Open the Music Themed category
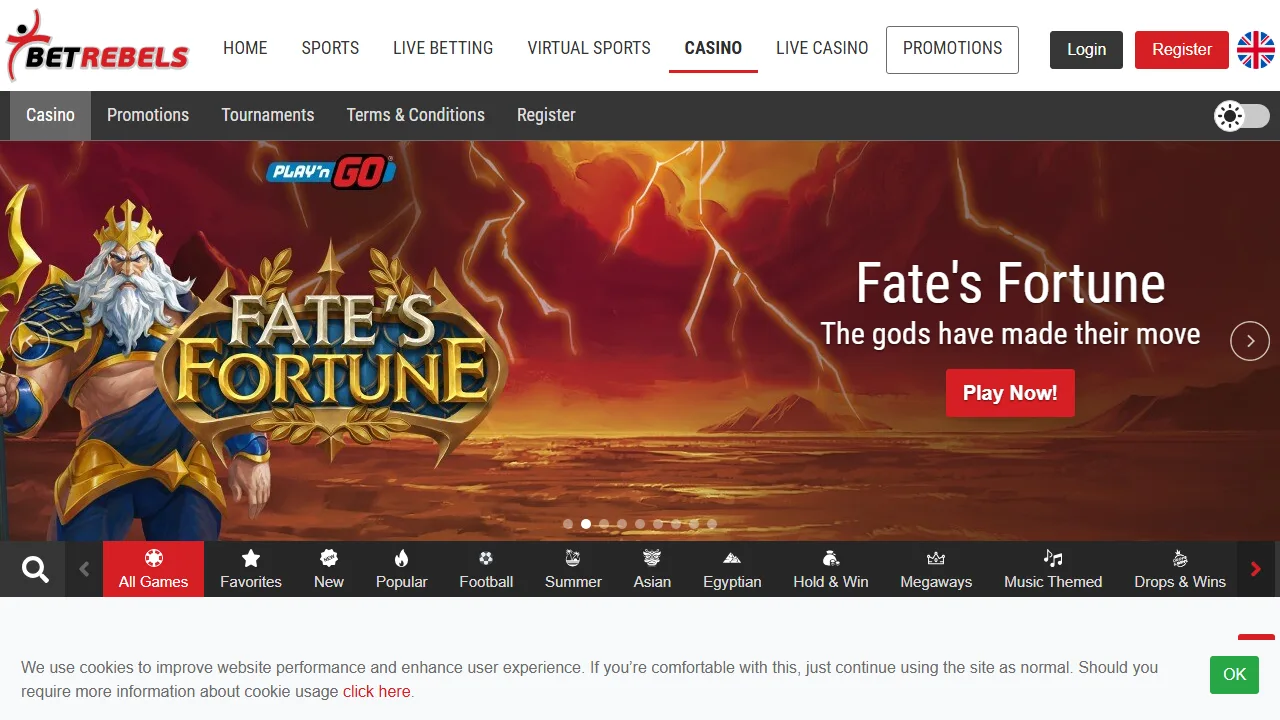The width and height of the screenshot is (1280, 720). [1053, 569]
